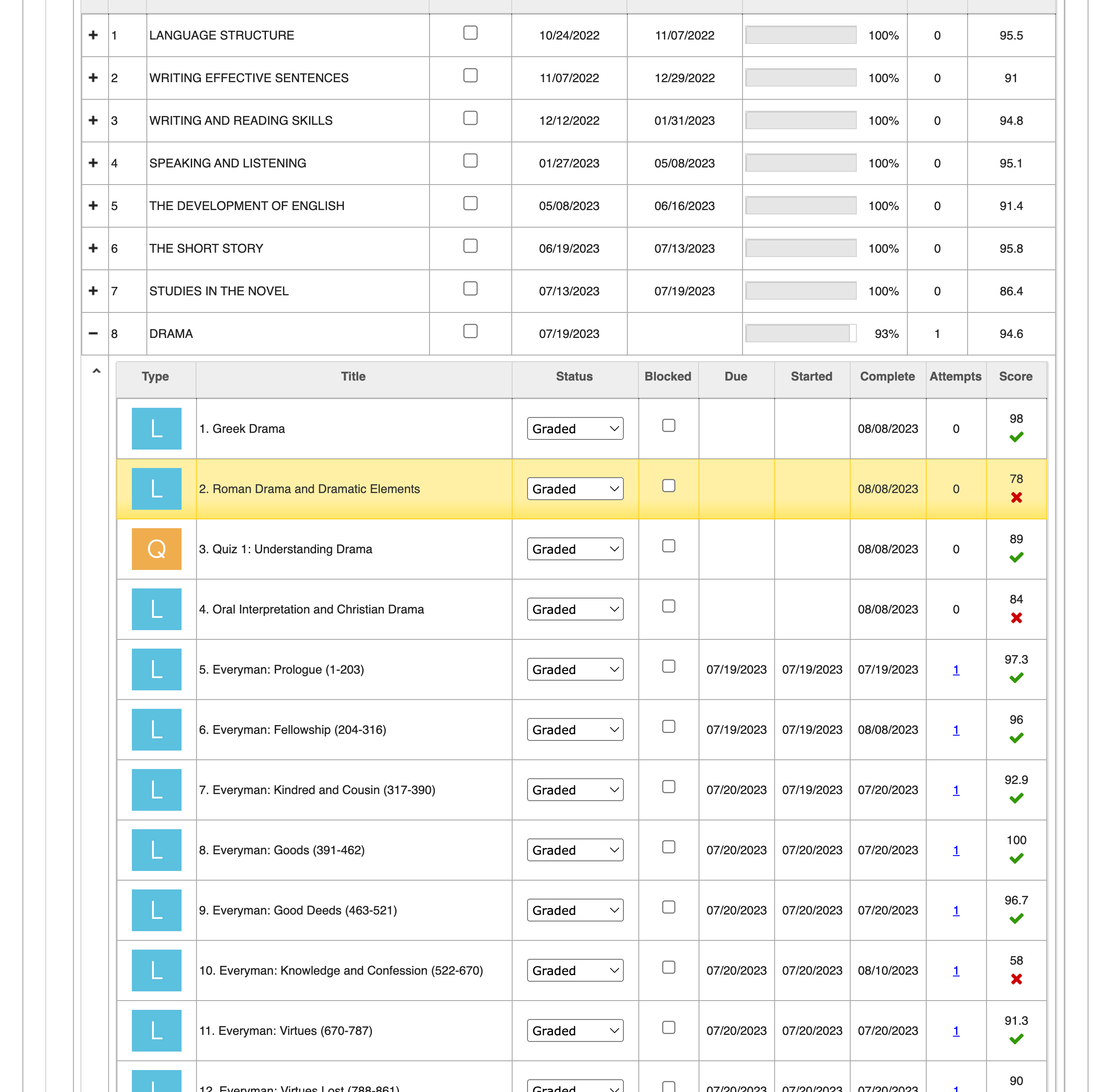Click lesson icon for Everyman: Fellowship (204-316)

157,729
